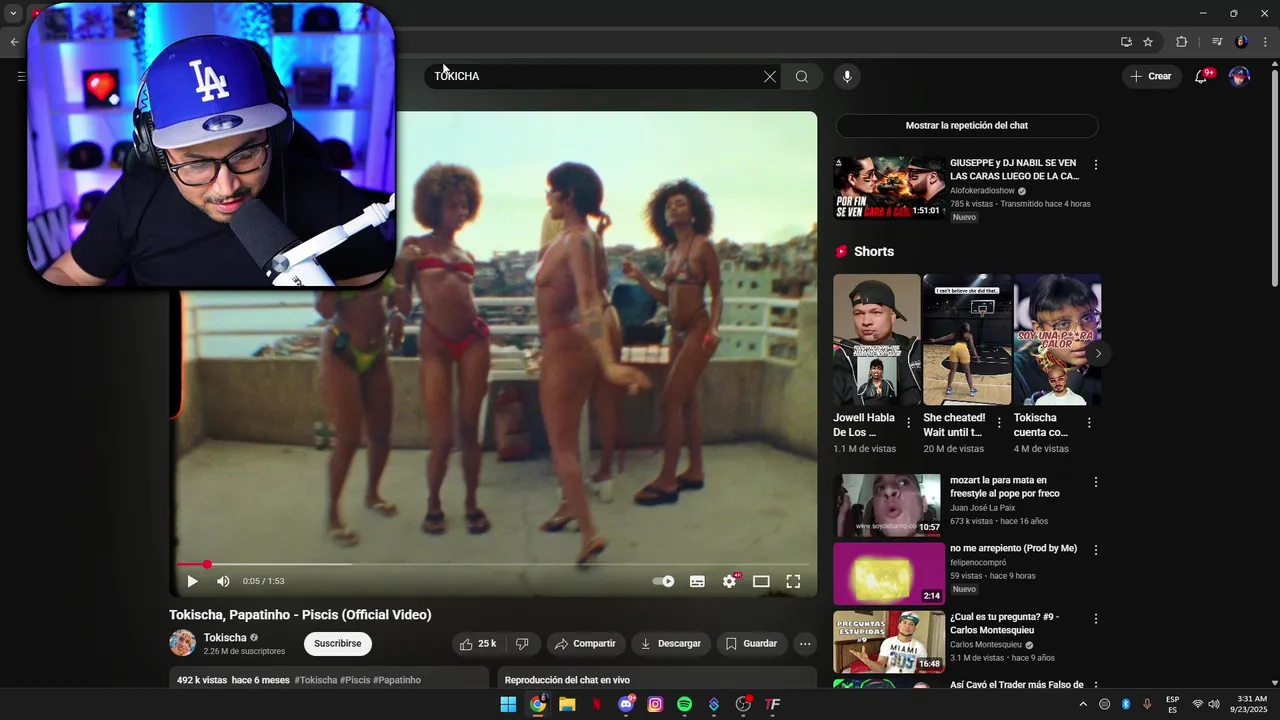Click Mostrar la repetición del chat
The image size is (1280, 720).
967,125
